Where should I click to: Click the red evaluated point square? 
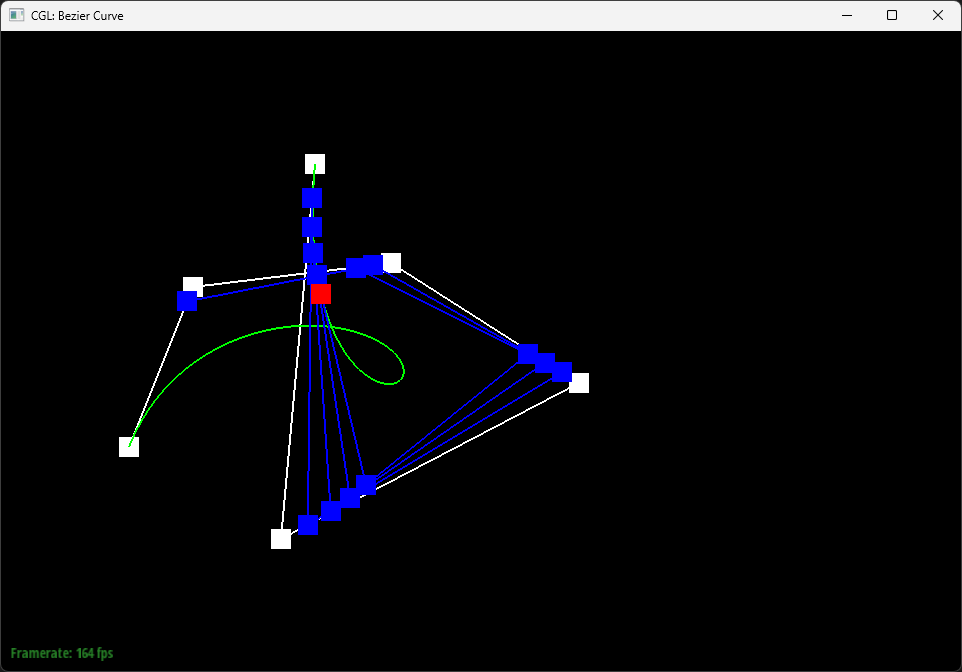pyautogui.click(x=321, y=294)
